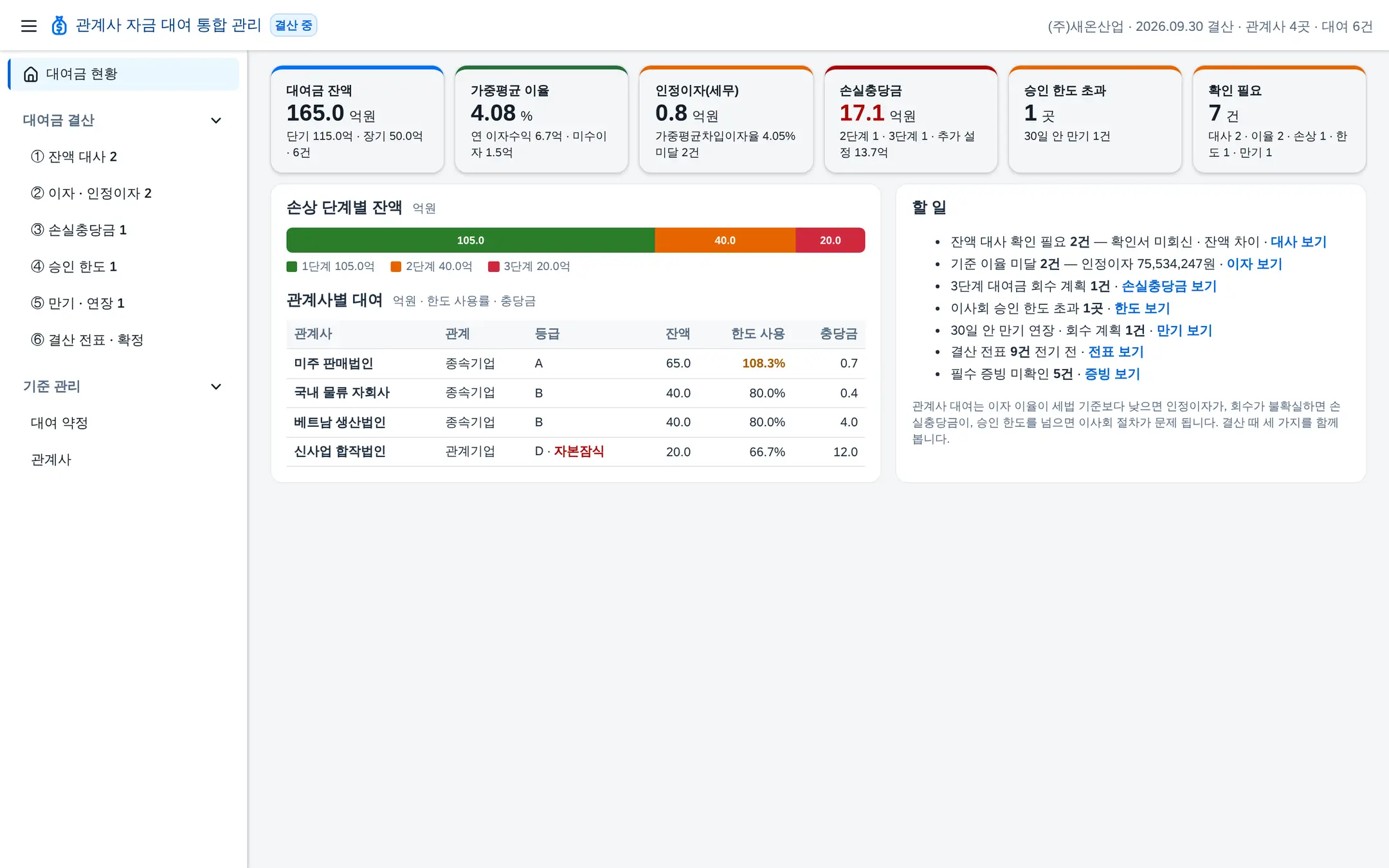Select the 미주 판매법인 table row name

pyautogui.click(x=334, y=363)
